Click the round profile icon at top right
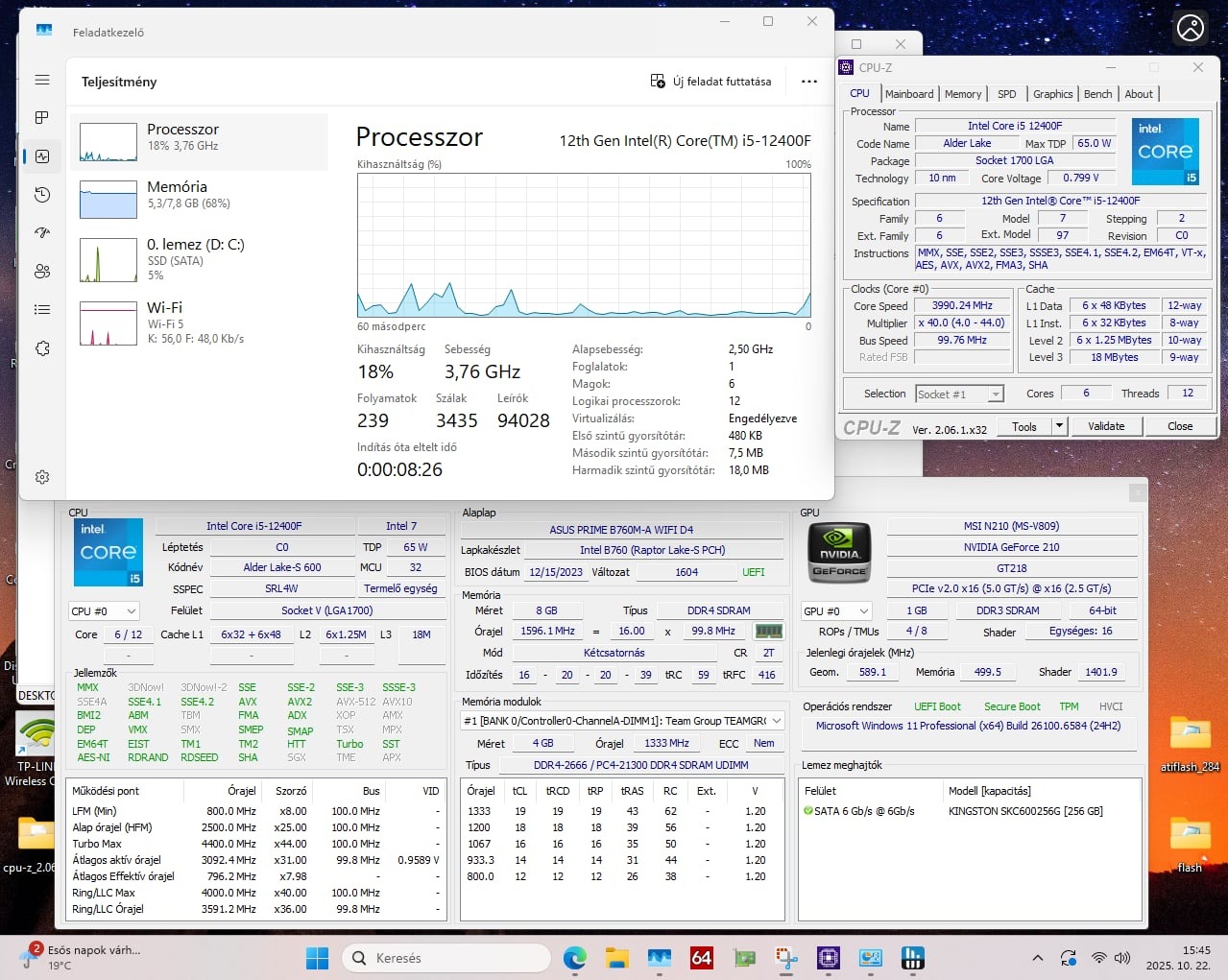 [1191, 29]
